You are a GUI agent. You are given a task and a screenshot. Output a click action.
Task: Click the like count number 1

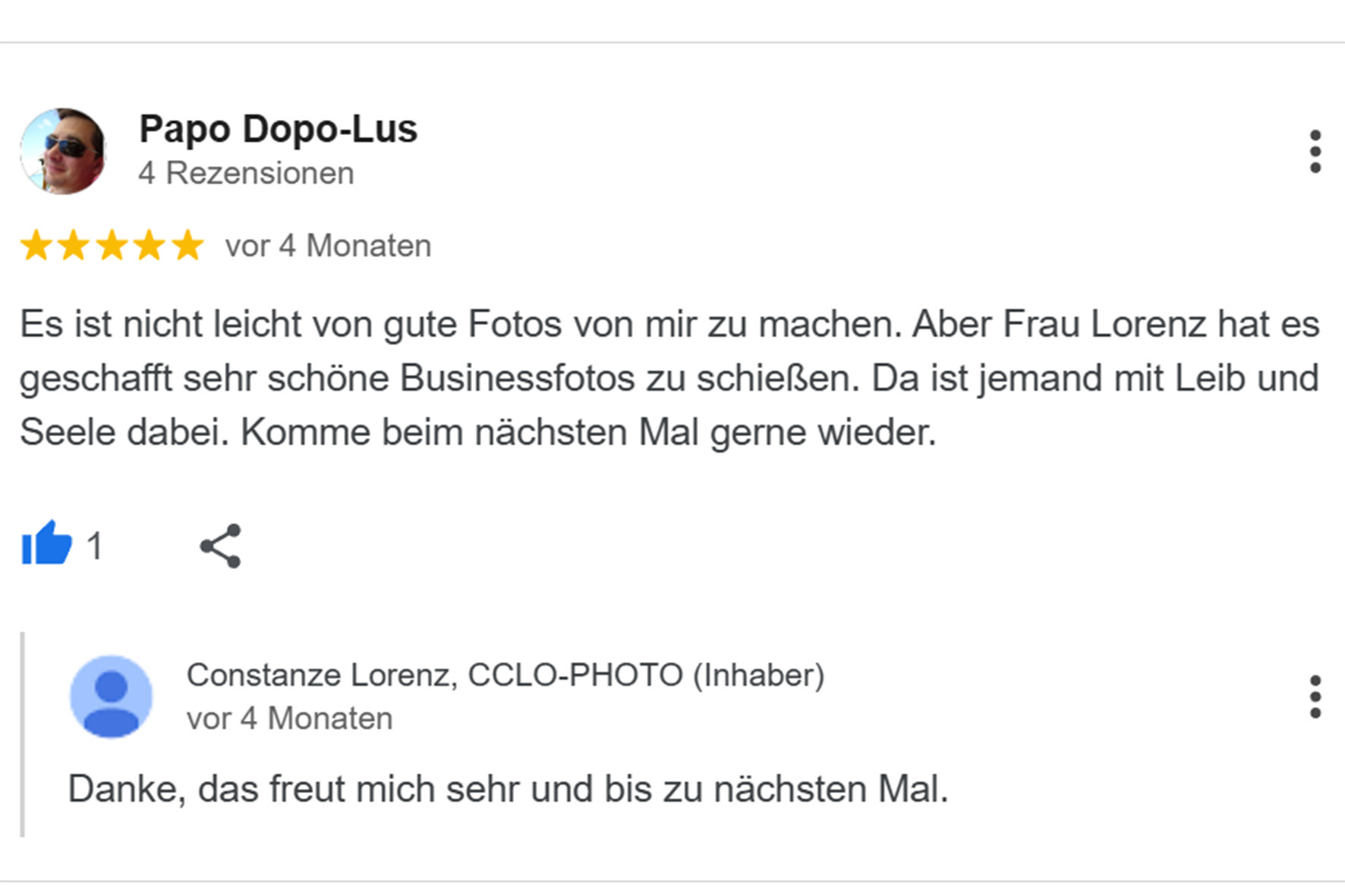(x=94, y=545)
